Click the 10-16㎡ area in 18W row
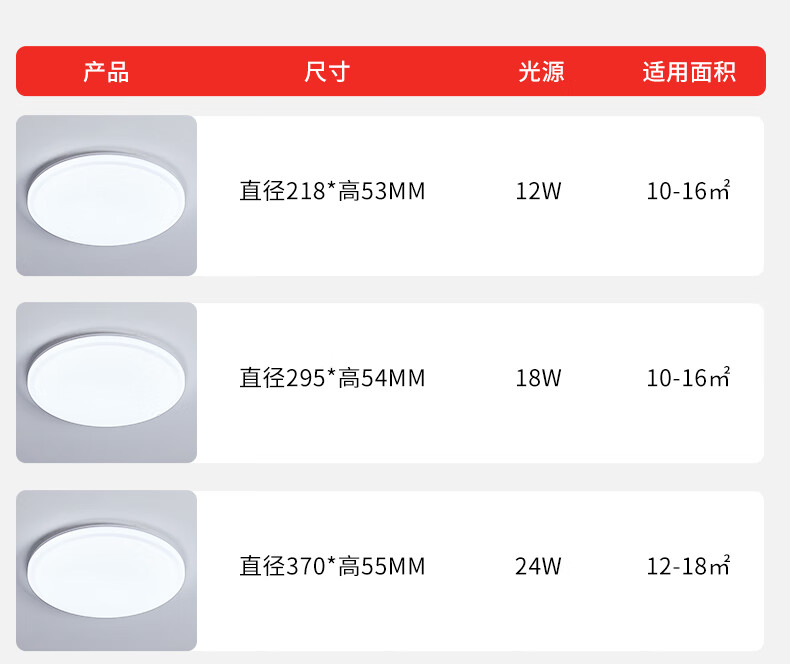The image size is (790, 664). [688, 378]
